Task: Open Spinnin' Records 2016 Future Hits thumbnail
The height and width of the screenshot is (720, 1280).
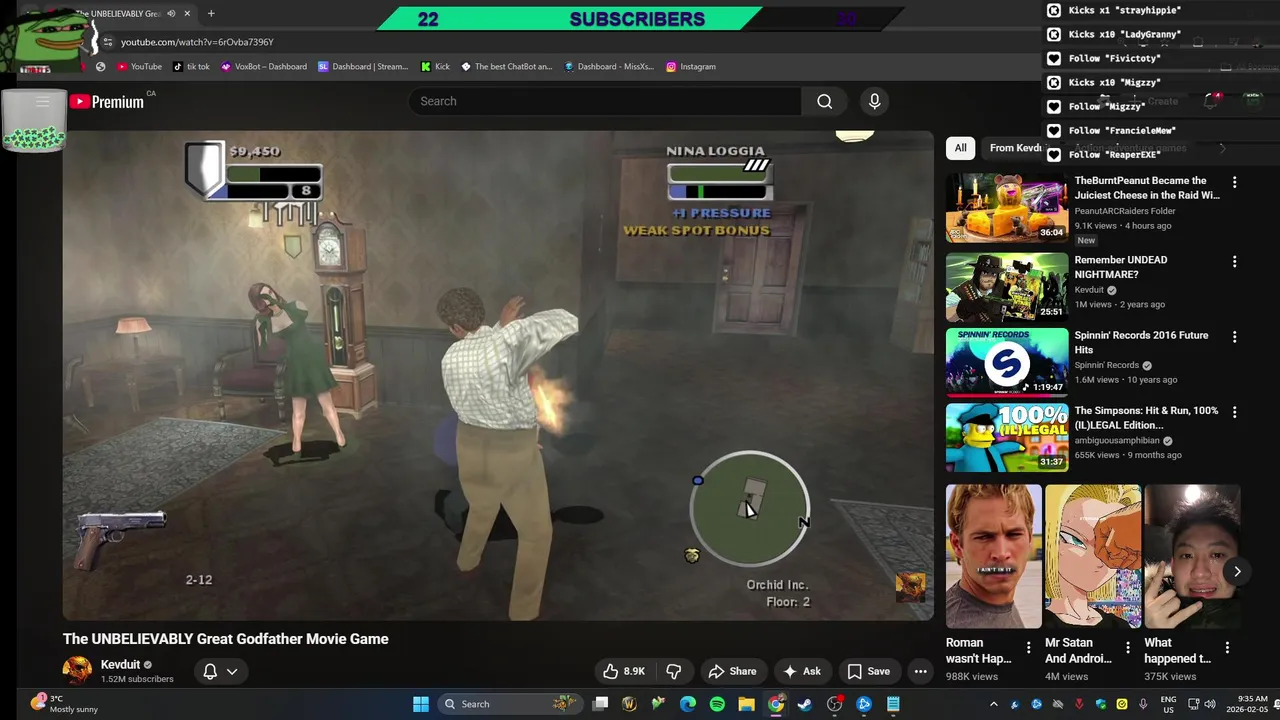Action: pyautogui.click(x=1007, y=362)
